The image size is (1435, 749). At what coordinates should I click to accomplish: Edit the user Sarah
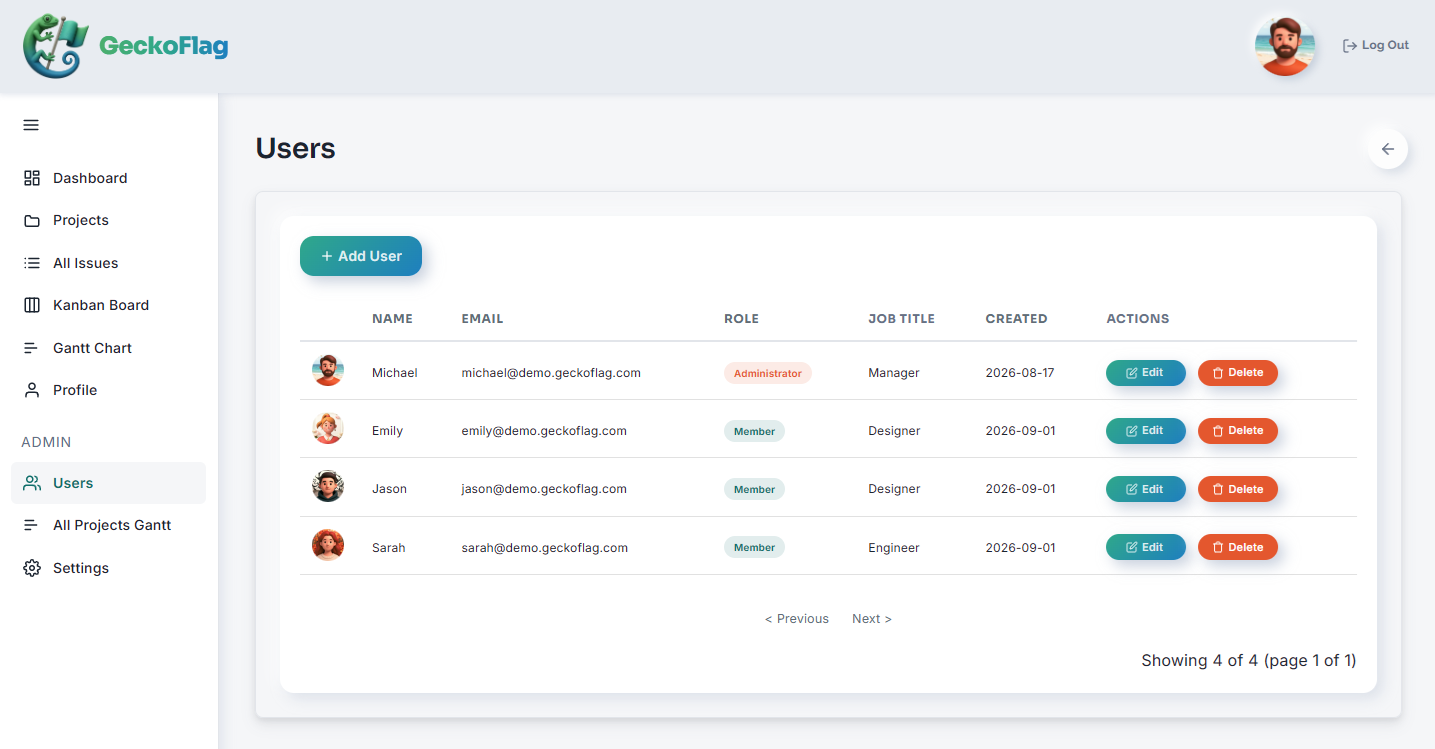[1146, 547]
